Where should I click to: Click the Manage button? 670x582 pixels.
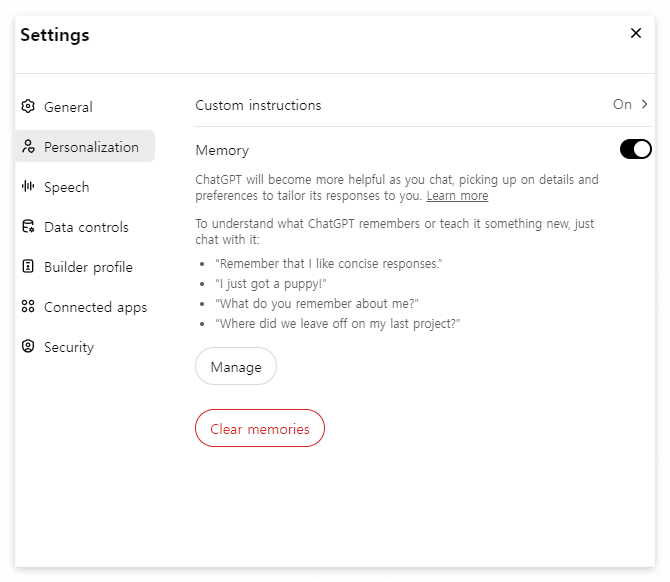tap(236, 366)
